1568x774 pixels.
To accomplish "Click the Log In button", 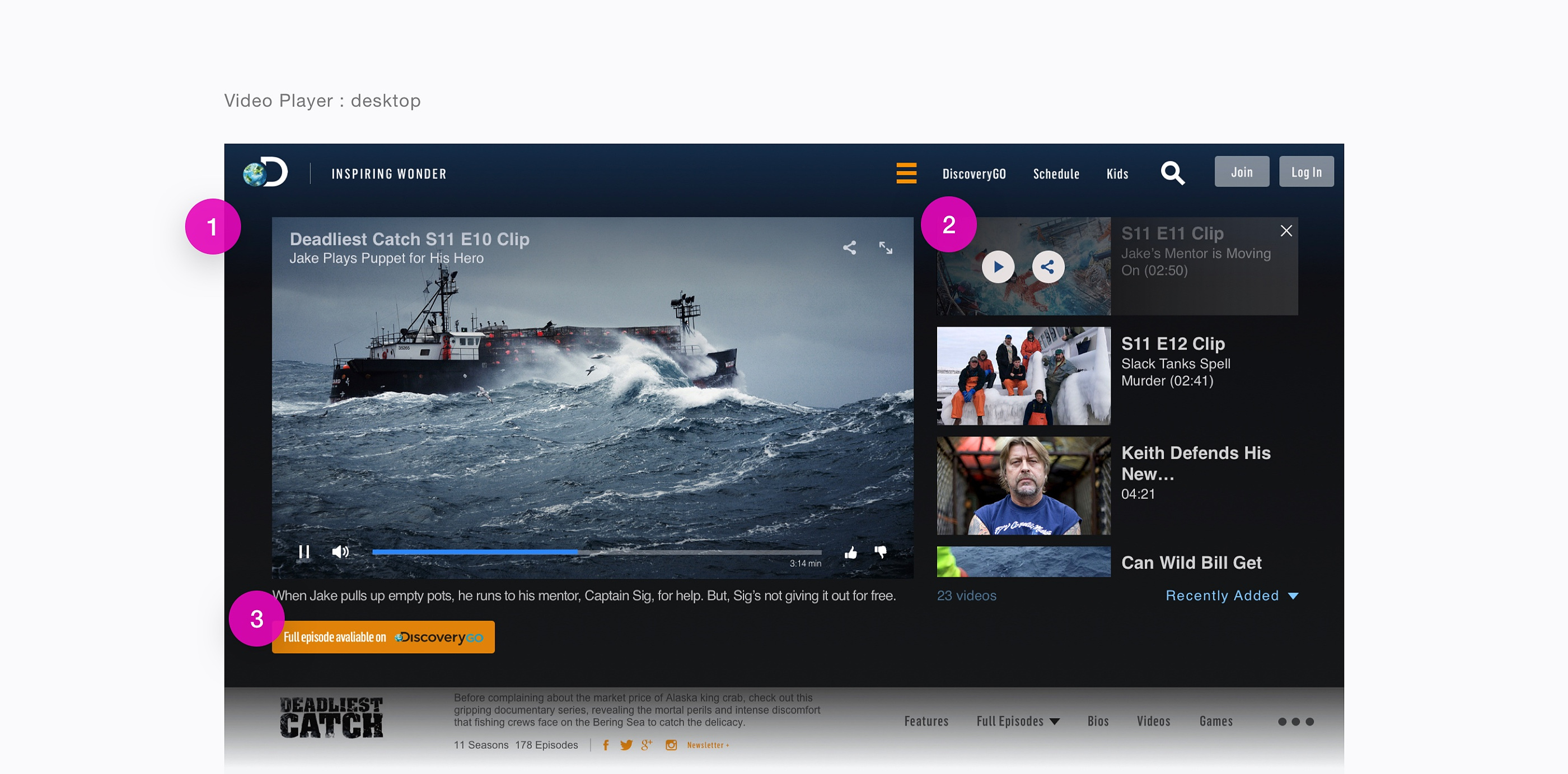I will coord(1306,172).
